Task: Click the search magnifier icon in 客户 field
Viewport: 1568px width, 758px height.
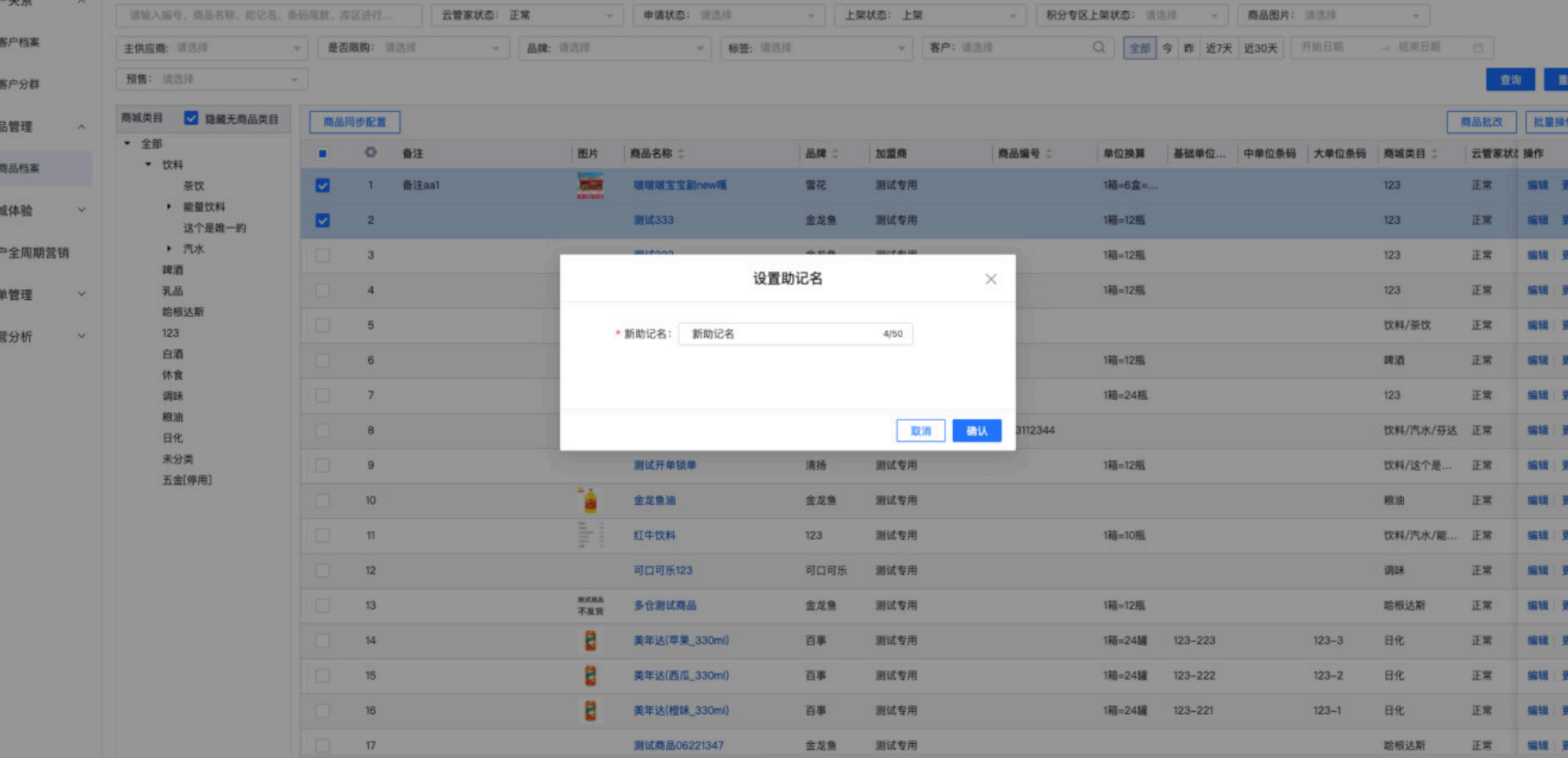Action: [1099, 48]
